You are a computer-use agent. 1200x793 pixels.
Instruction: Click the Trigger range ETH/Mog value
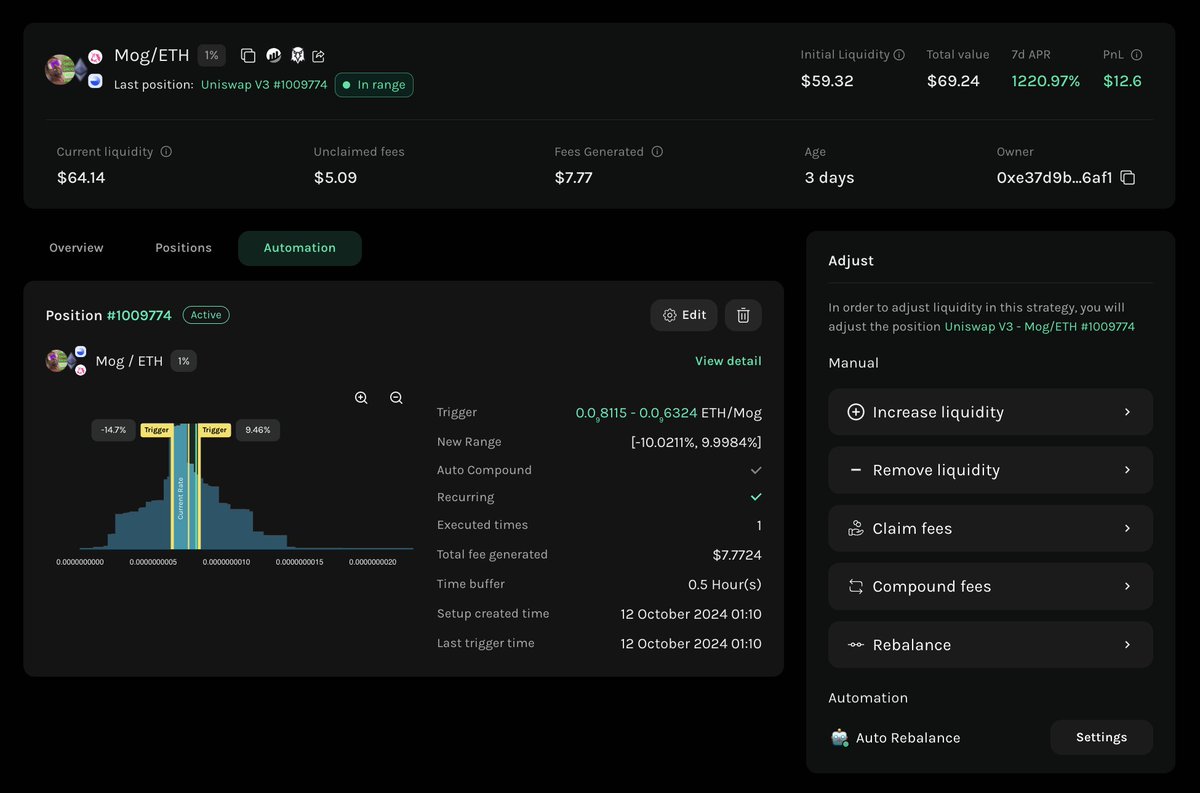click(669, 413)
